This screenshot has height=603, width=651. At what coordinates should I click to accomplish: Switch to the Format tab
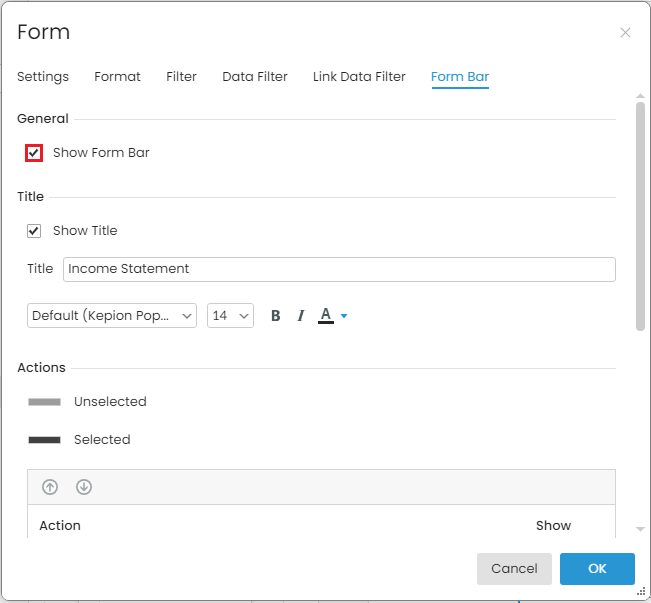[117, 76]
